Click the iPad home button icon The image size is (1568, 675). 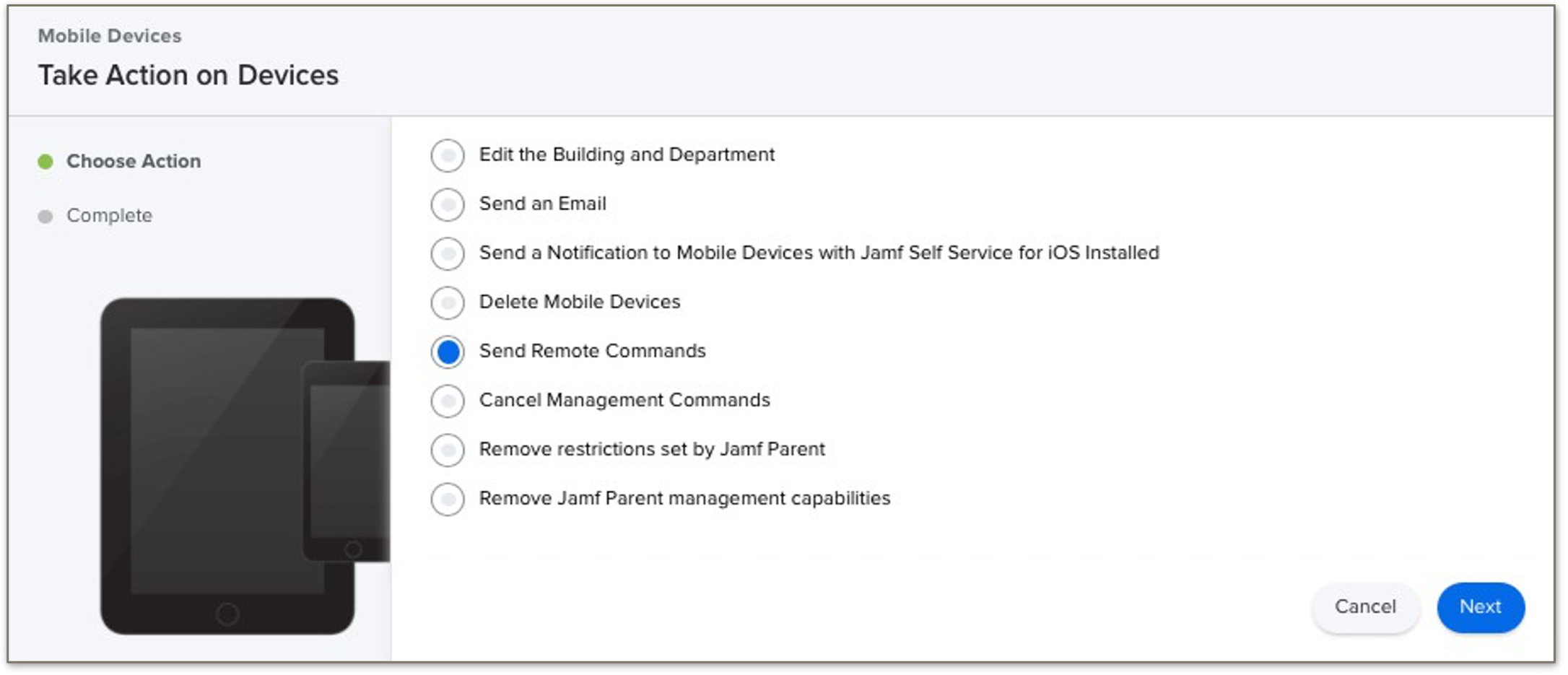point(227,614)
